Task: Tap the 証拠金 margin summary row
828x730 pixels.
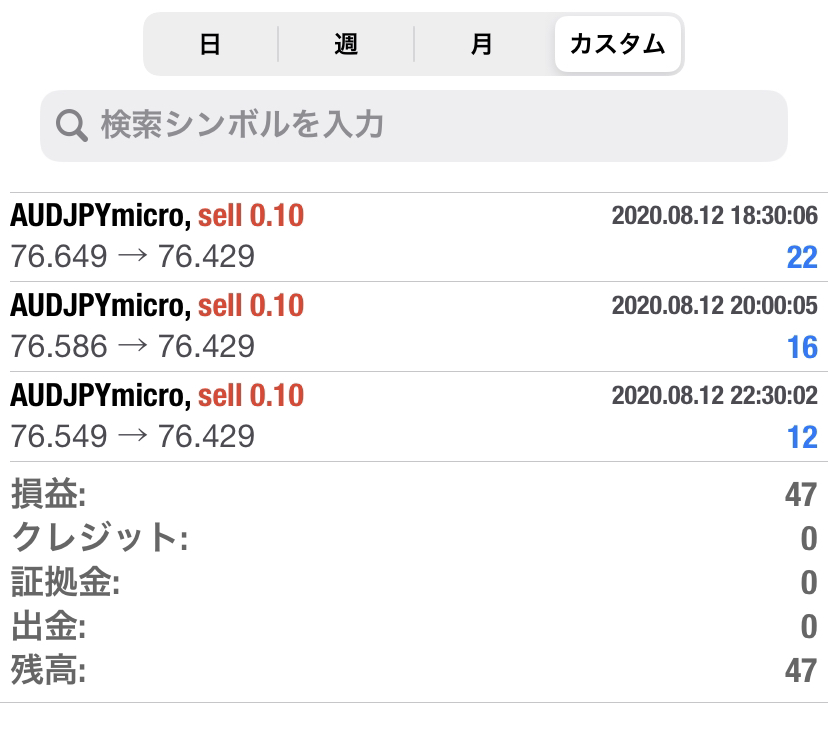Action: pos(414,582)
